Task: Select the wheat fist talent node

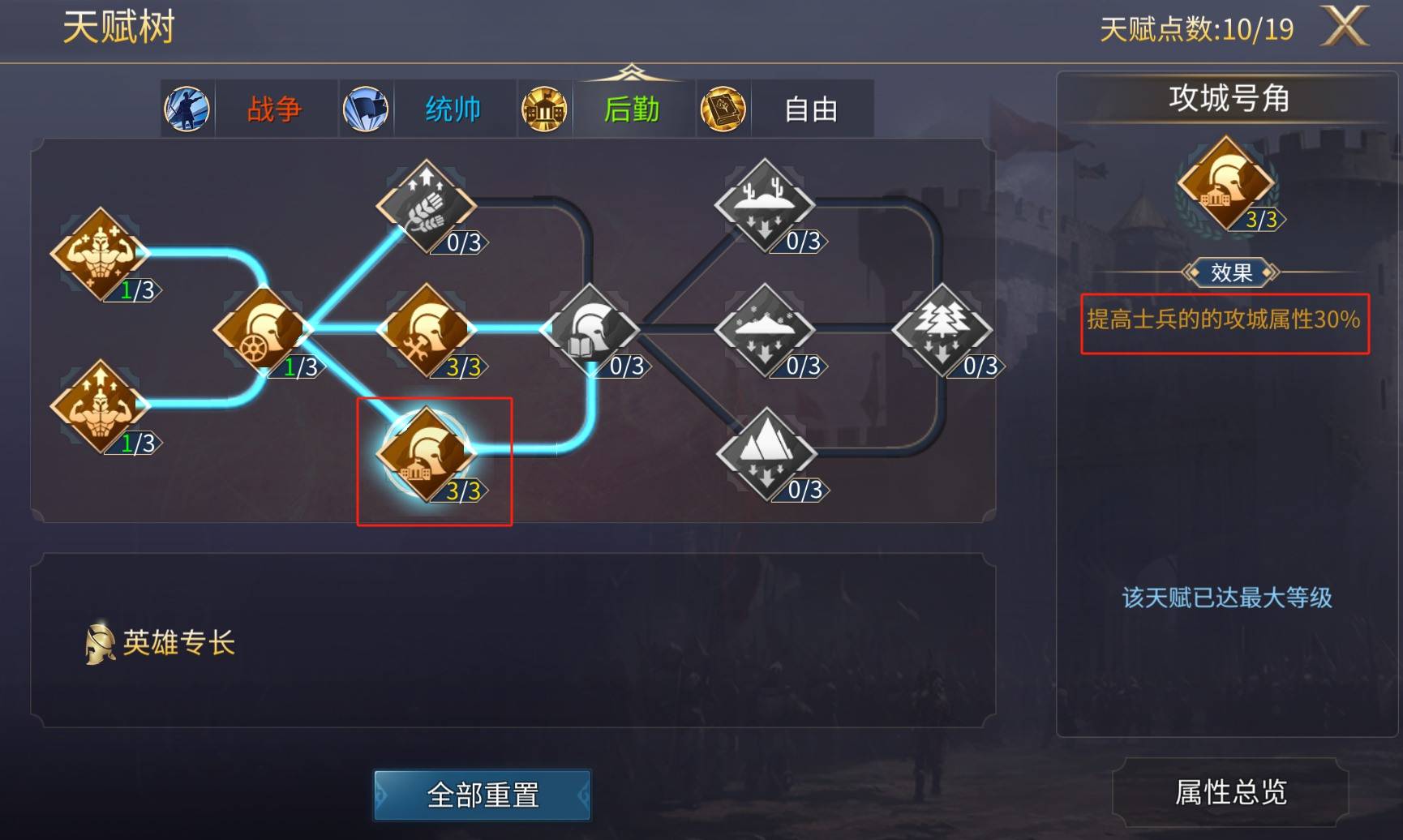Action: pyautogui.click(x=427, y=206)
